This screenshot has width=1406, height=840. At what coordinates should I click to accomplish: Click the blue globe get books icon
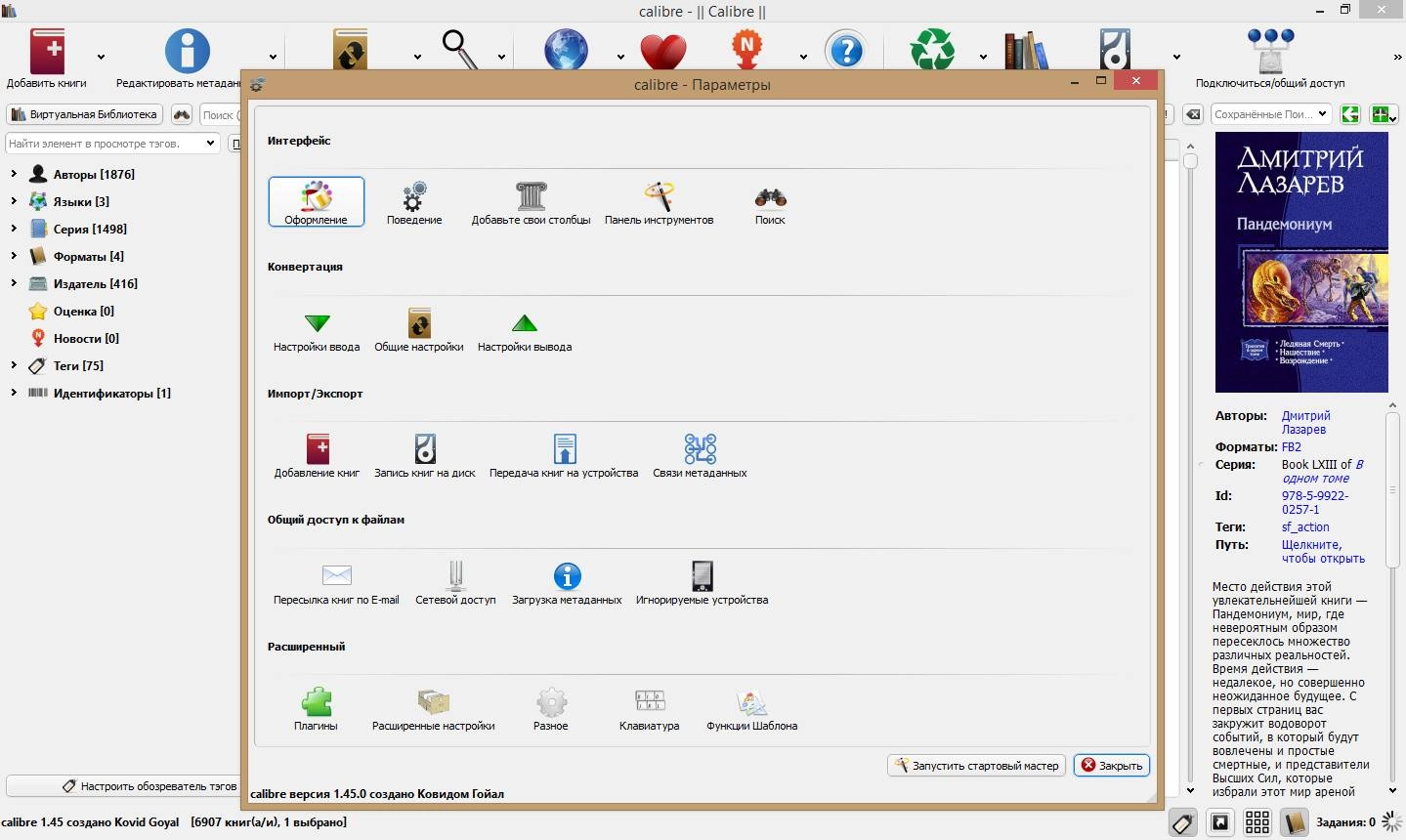566,51
